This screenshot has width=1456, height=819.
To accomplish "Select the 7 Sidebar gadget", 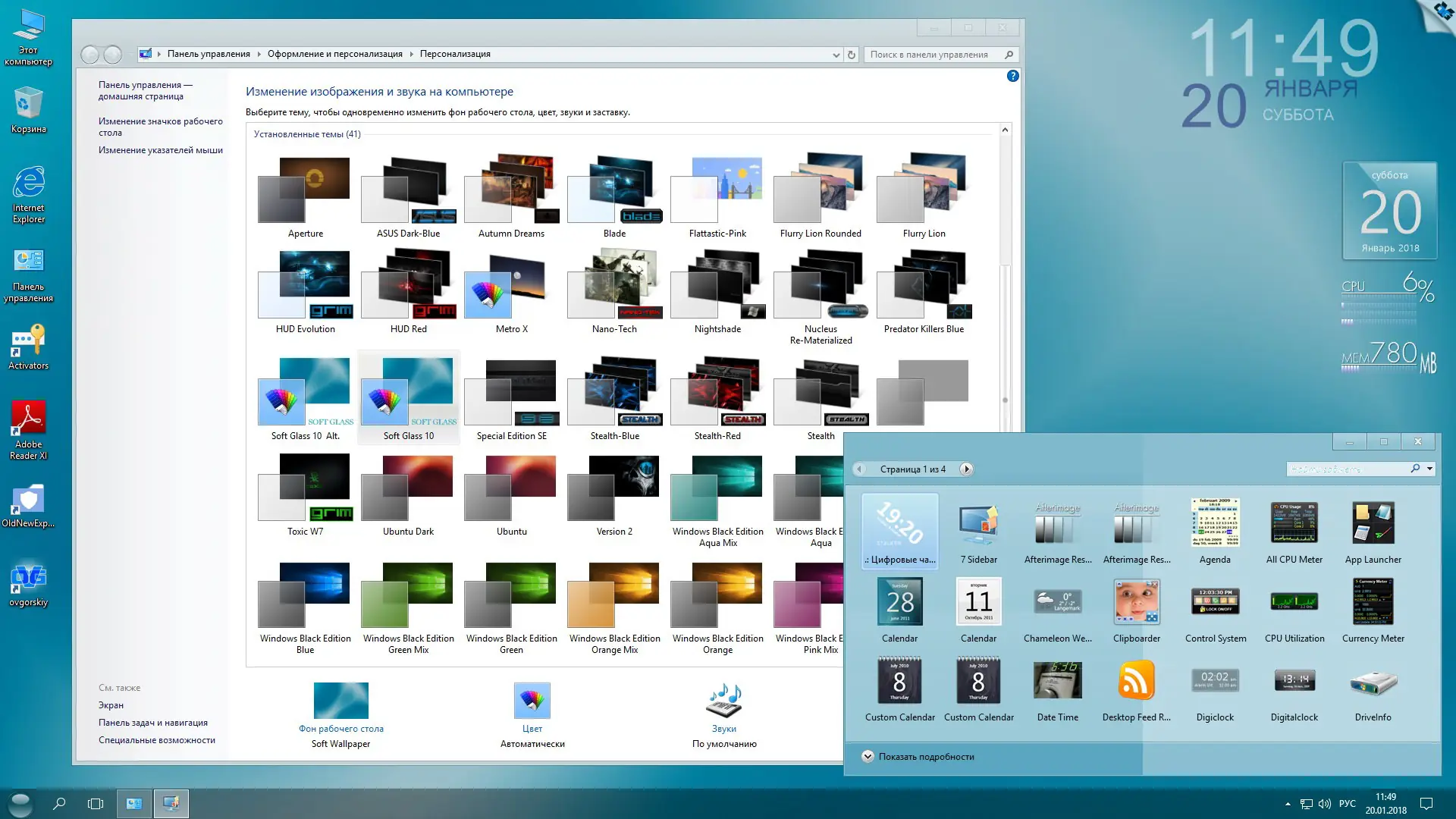I will click(978, 523).
